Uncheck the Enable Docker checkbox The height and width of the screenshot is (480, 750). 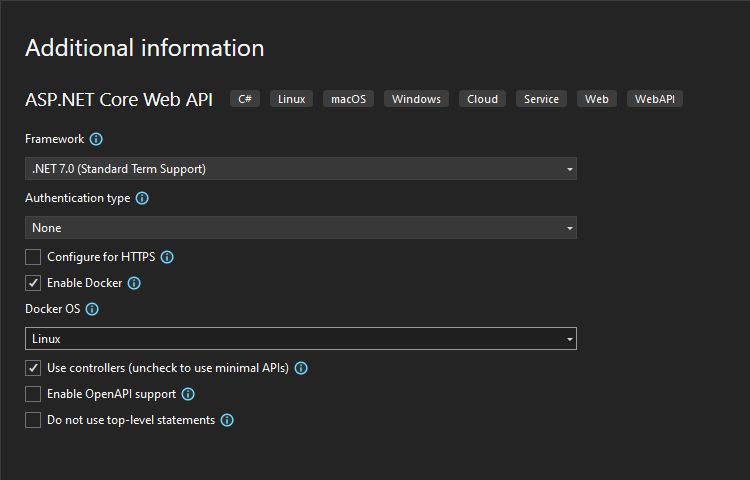pos(34,283)
